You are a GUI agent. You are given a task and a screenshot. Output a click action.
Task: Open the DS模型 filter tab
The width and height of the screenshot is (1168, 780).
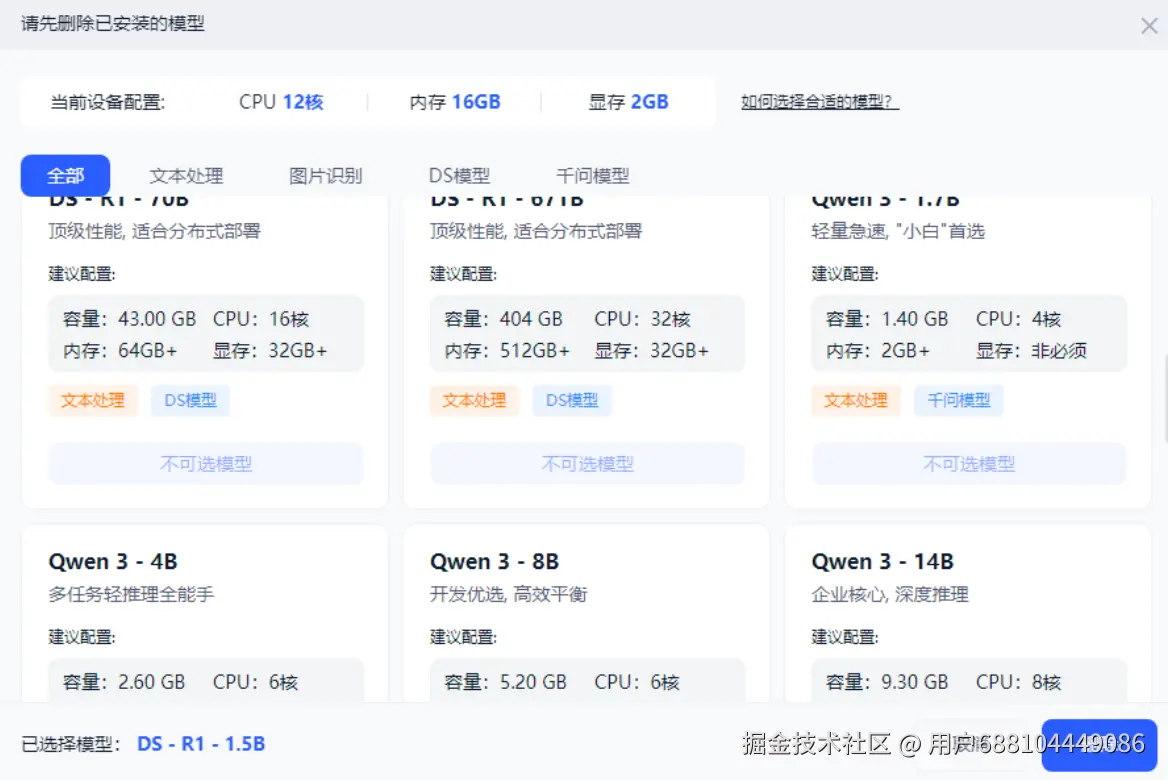tap(459, 175)
